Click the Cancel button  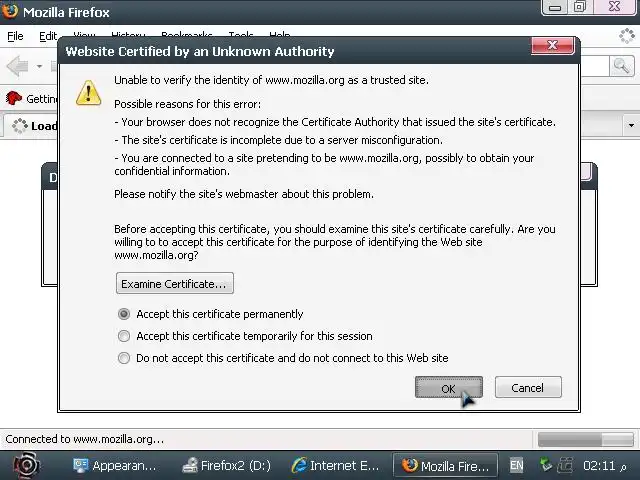coord(528,387)
